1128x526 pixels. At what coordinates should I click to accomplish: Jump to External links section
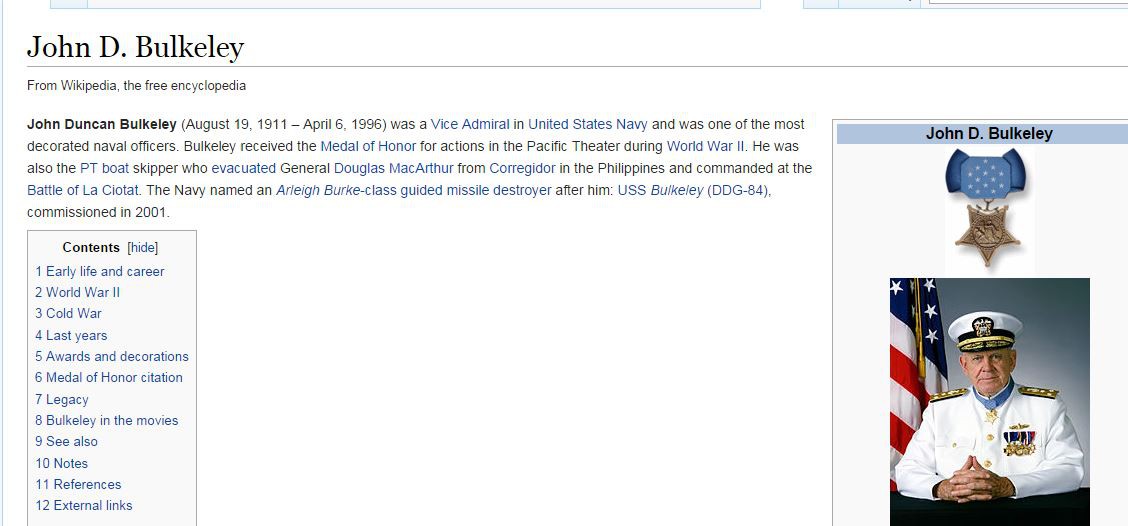tap(83, 505)
